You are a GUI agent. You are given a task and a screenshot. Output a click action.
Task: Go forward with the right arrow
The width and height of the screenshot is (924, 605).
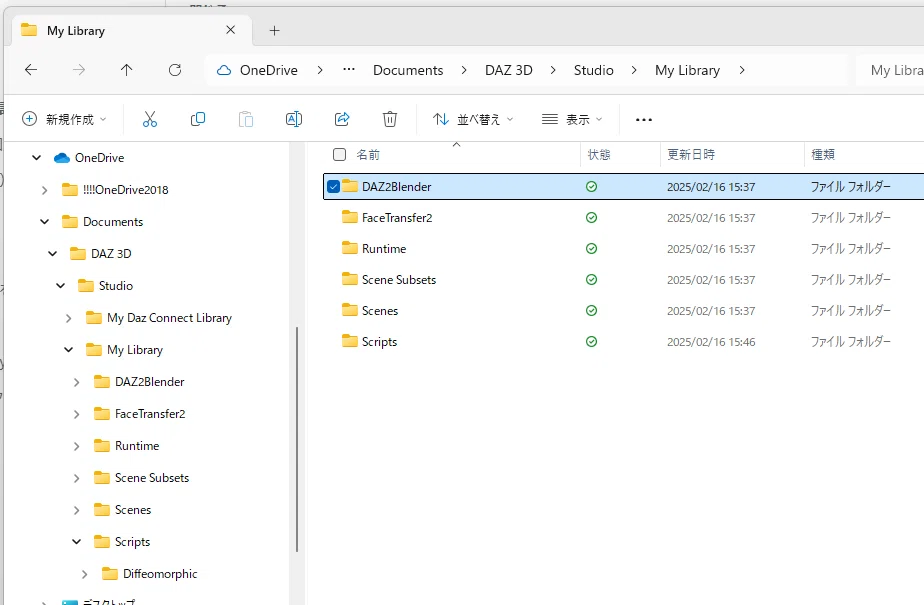coord(78,70)
